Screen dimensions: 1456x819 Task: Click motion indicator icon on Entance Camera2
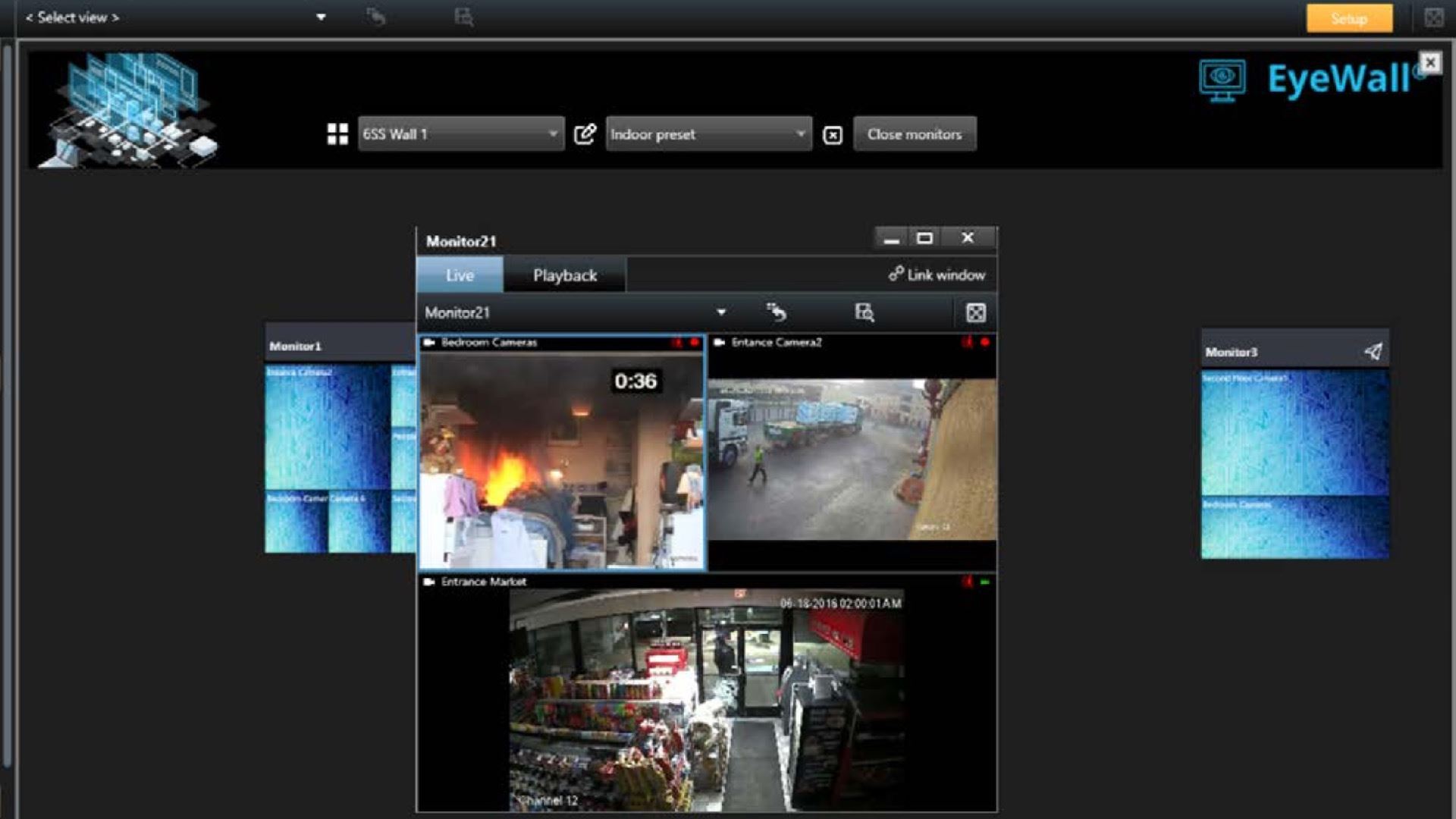(x=968, y=342)
